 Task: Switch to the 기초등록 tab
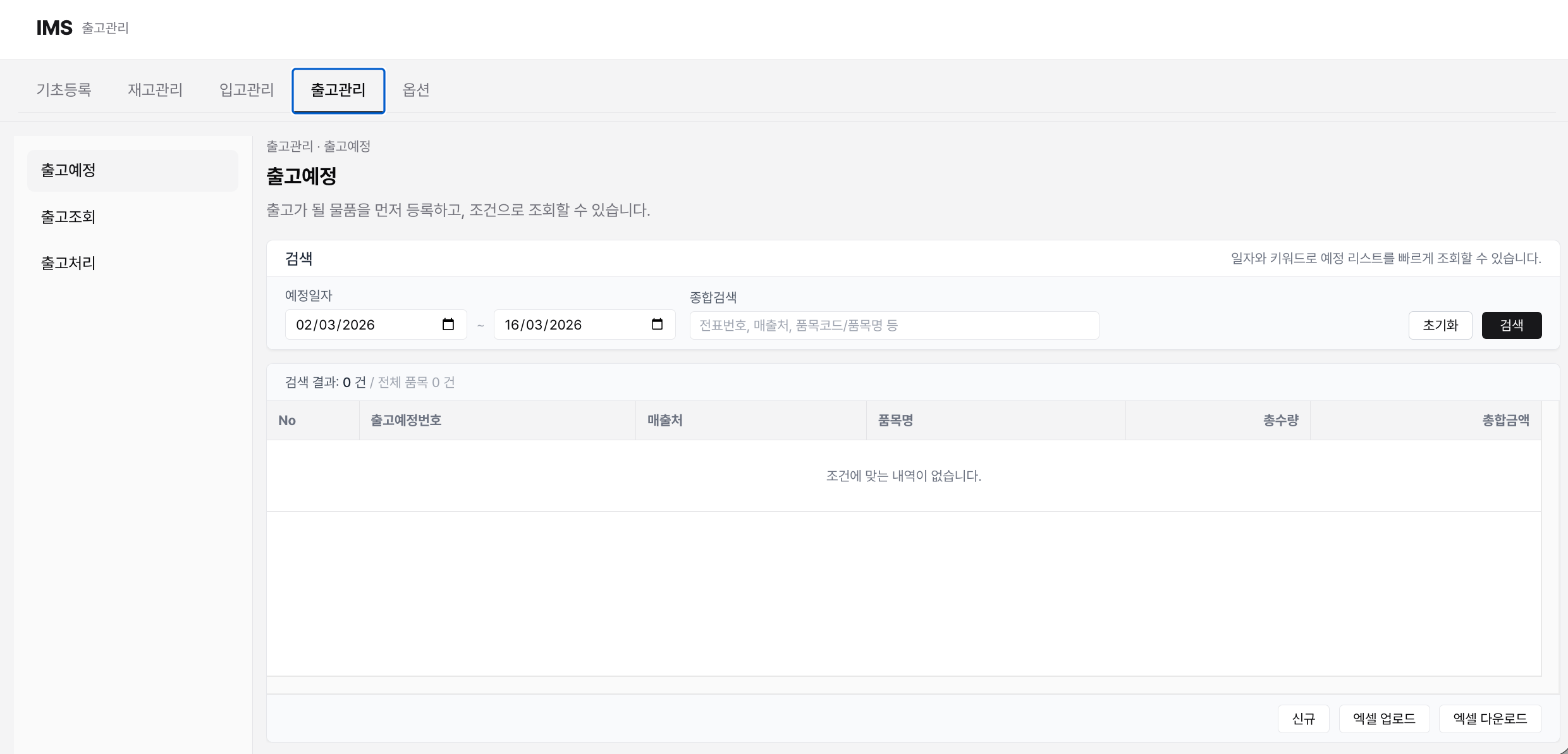(64, 90)
